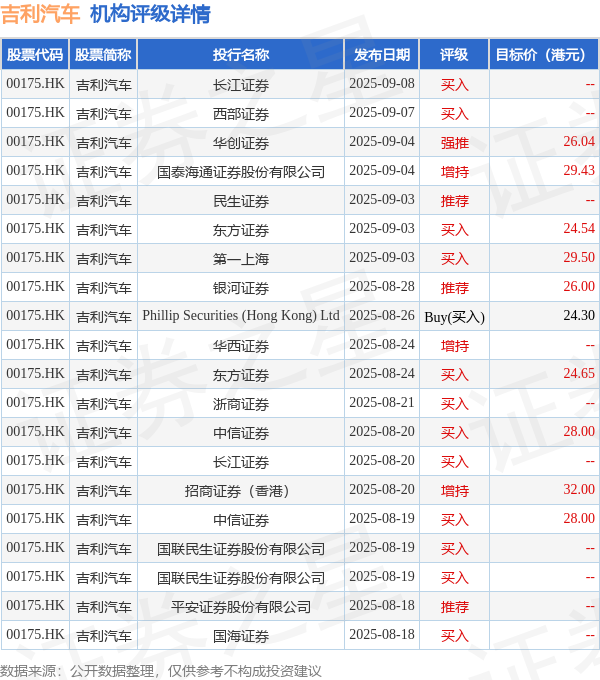Click the 2025-08-18 date in 平安证券 row
This screenshot has width=600, height=680.
click(x=382, y=605)
